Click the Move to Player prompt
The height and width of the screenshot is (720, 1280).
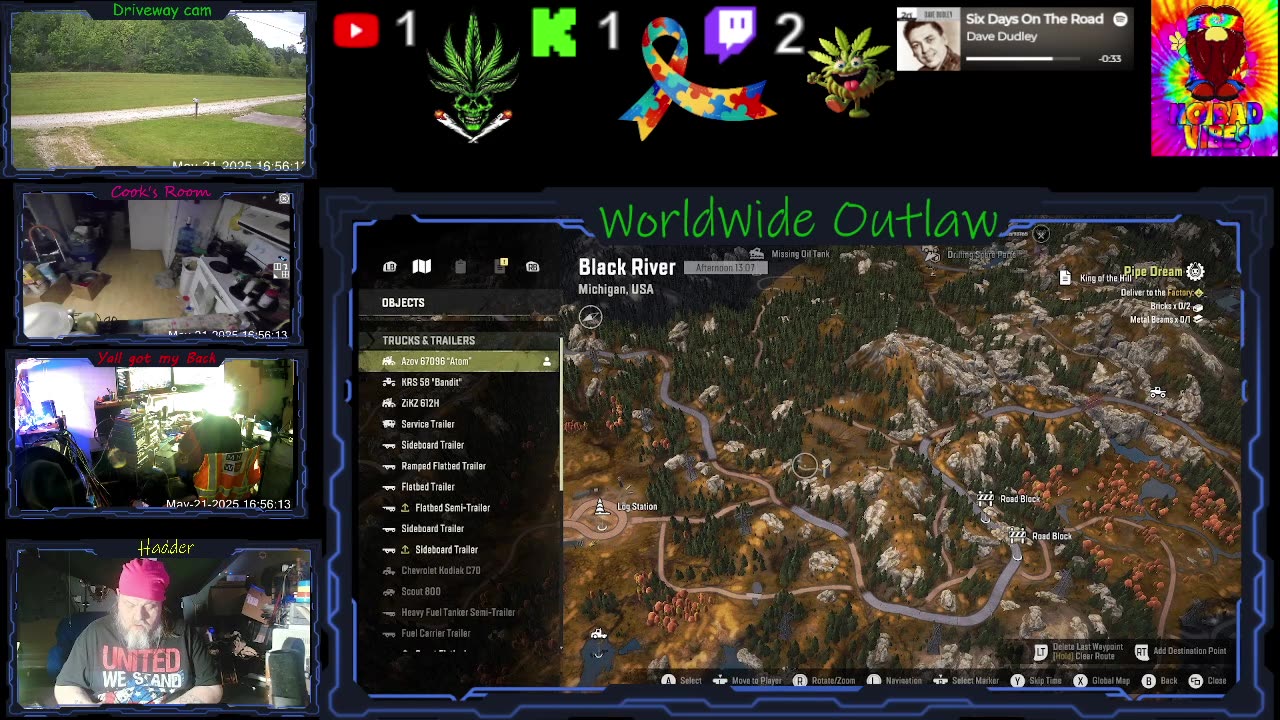pyautogui.click(x=747, y=681)
